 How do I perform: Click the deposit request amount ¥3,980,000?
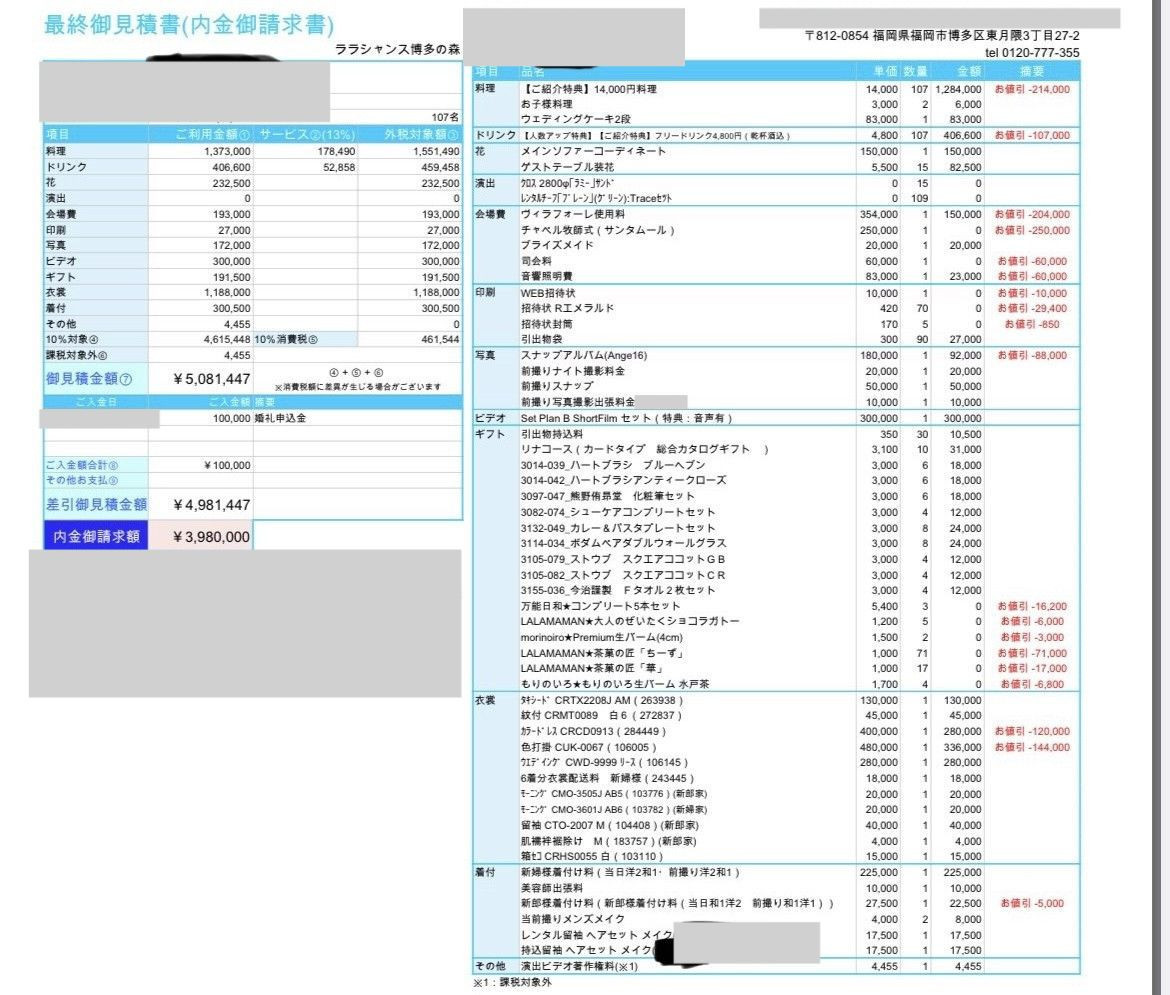coord(211,537)
